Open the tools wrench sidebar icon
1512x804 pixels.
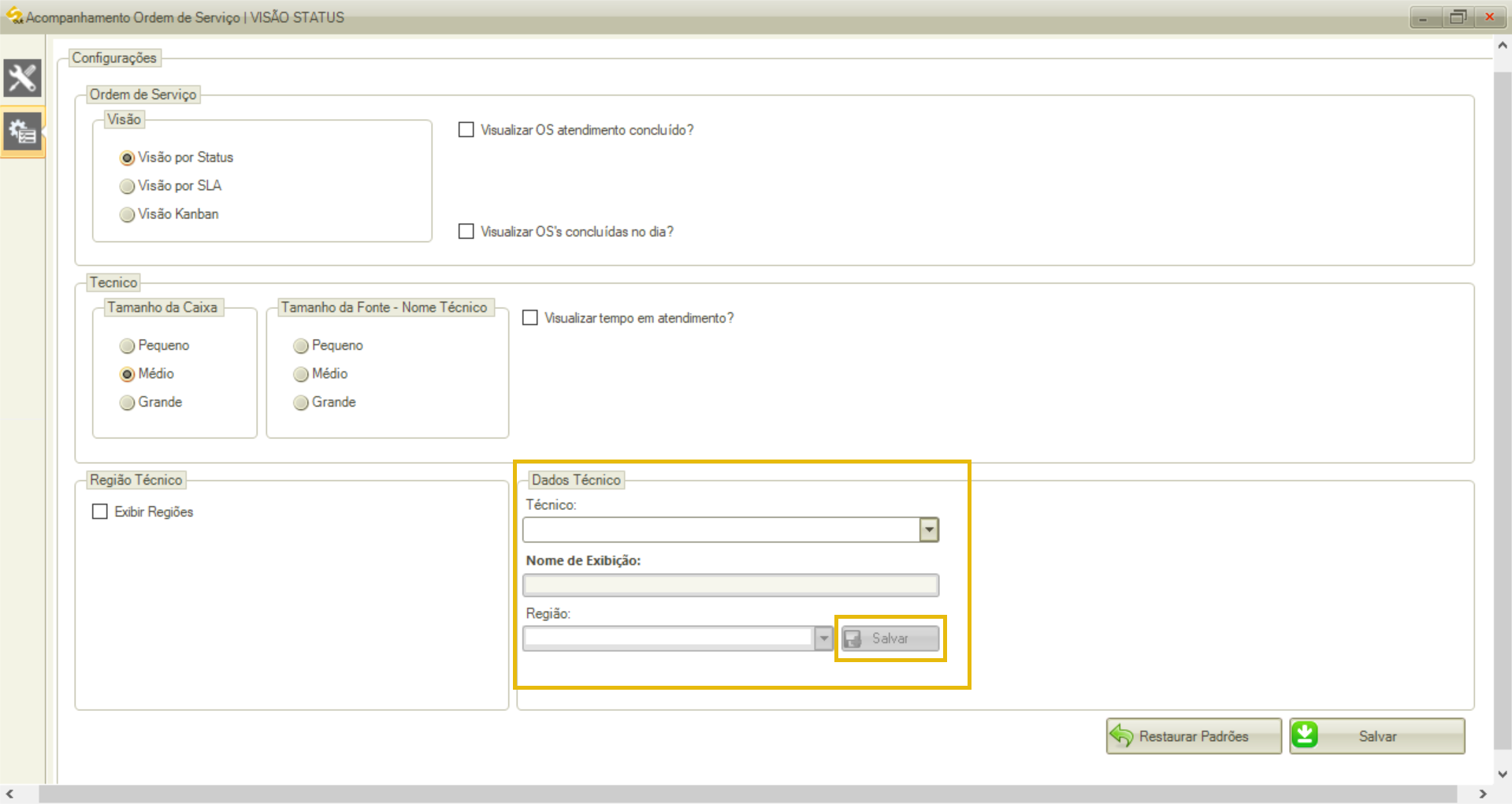[x=22, y=78]
